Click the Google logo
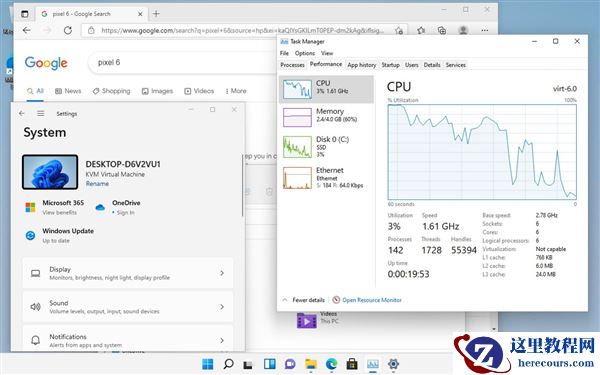 [x=46, y=63]
